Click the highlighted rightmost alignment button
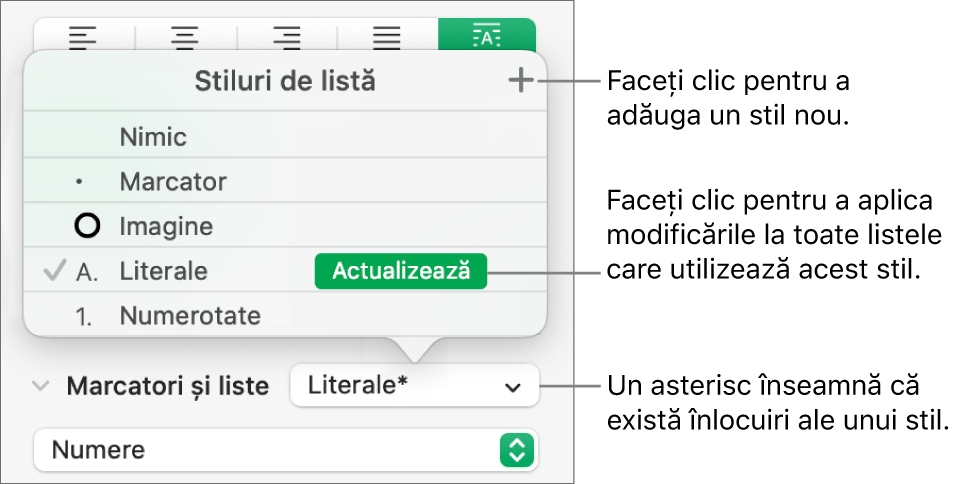Image resolution: width=960 pixels, height=484 pixels. click(x=486, y=38)
